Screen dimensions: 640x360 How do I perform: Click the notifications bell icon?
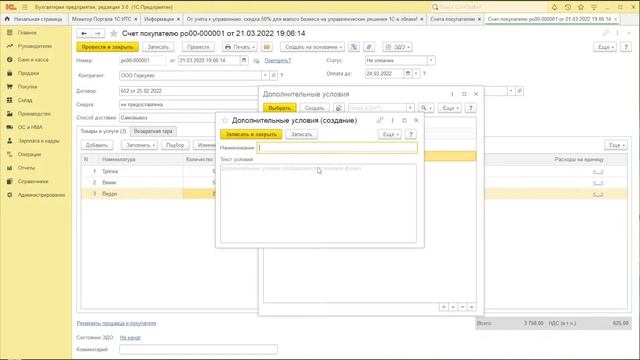tap(554, 7)
